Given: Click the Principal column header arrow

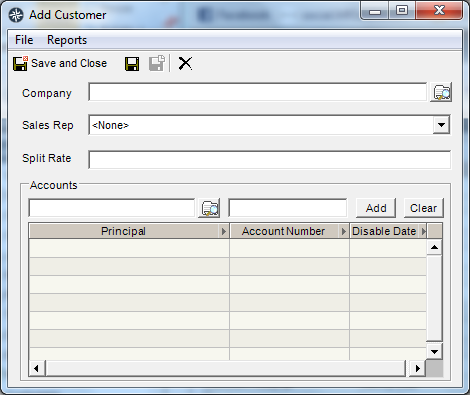Looking at the screenshot, I should [x=224, y=231].
